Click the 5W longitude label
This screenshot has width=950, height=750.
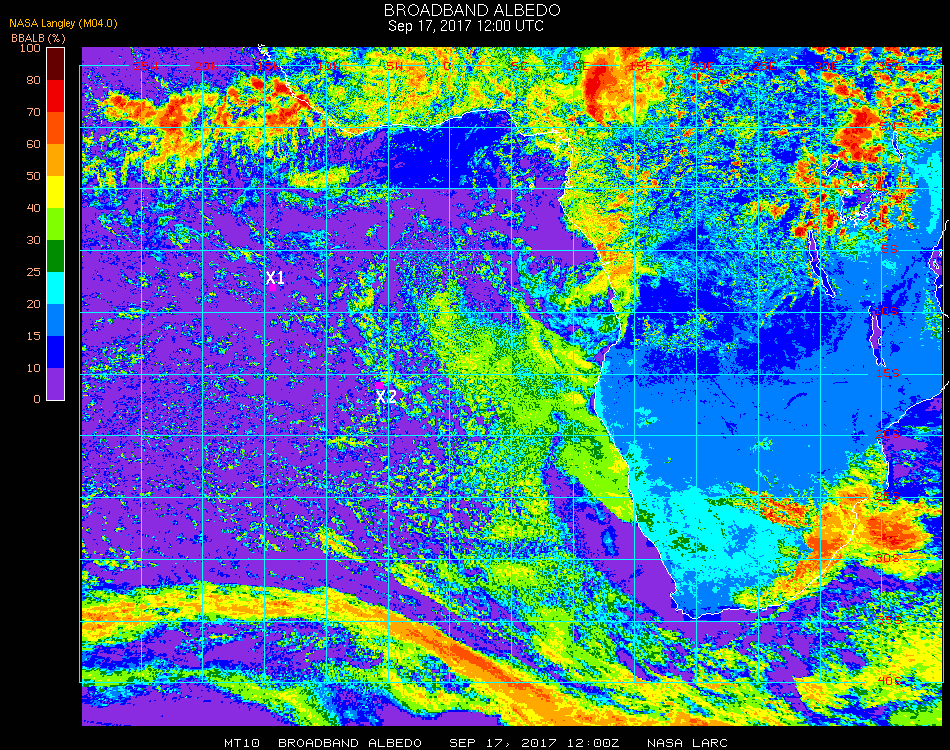click(x=394, y=66)
